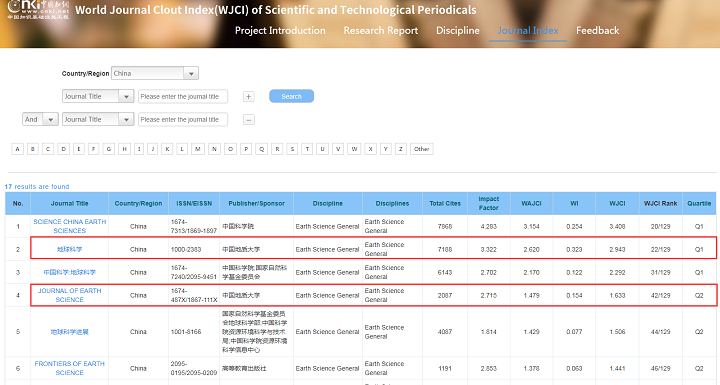Click the Quartile column header
Viewport: 720px width, 385px height.
point(699,203)
